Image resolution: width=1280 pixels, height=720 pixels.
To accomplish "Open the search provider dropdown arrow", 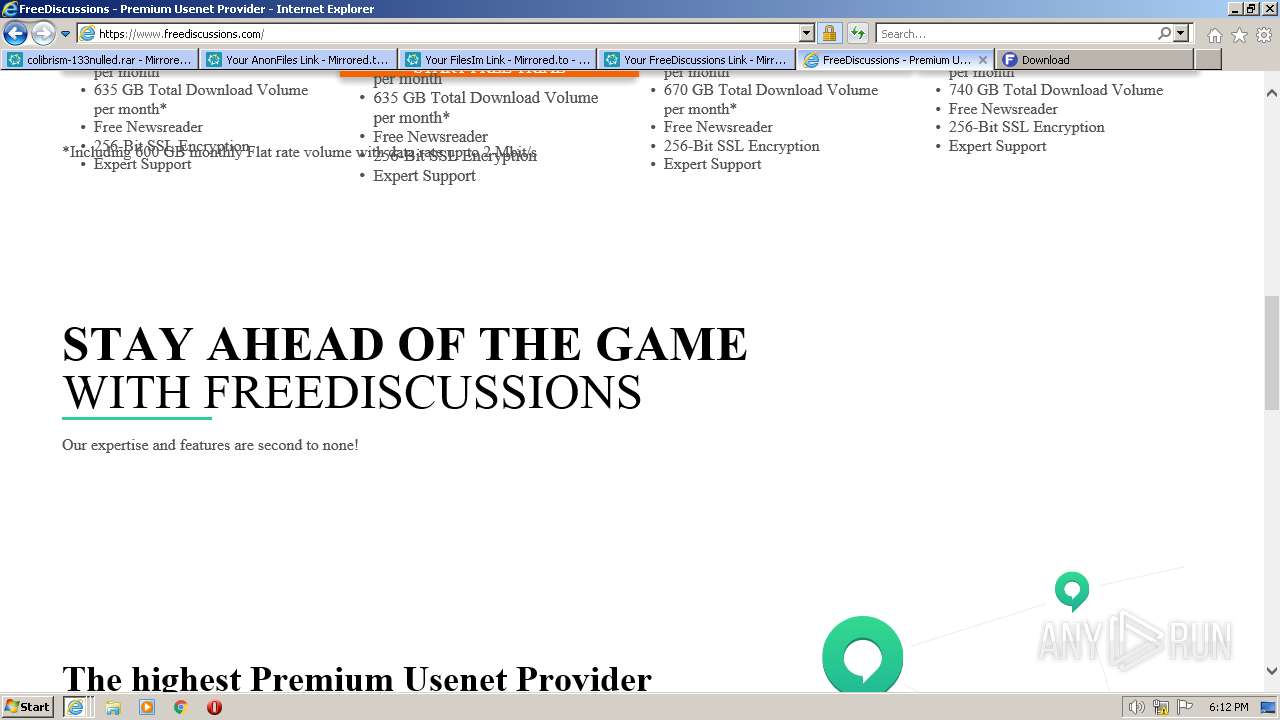I will [x=1181, y=33].
